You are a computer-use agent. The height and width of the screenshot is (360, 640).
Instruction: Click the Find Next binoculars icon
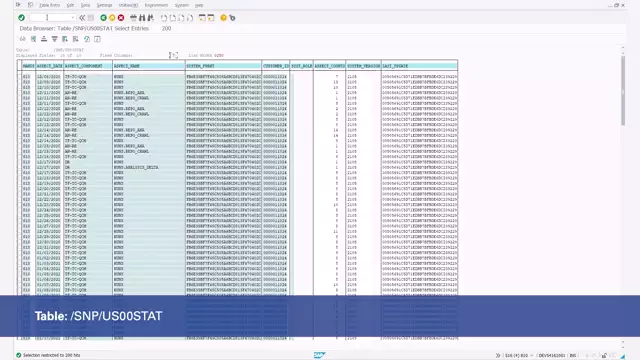tap(151, 18)
